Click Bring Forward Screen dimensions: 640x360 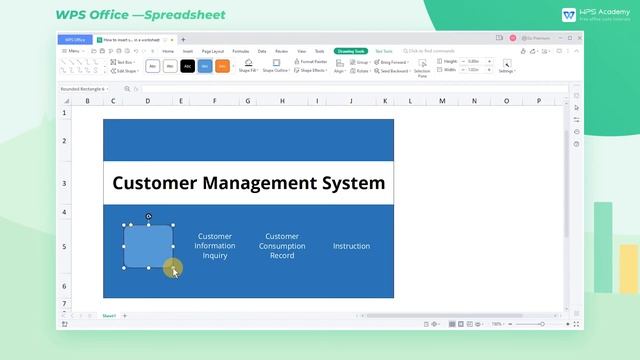pyautogui.click(x=391, y=62)
